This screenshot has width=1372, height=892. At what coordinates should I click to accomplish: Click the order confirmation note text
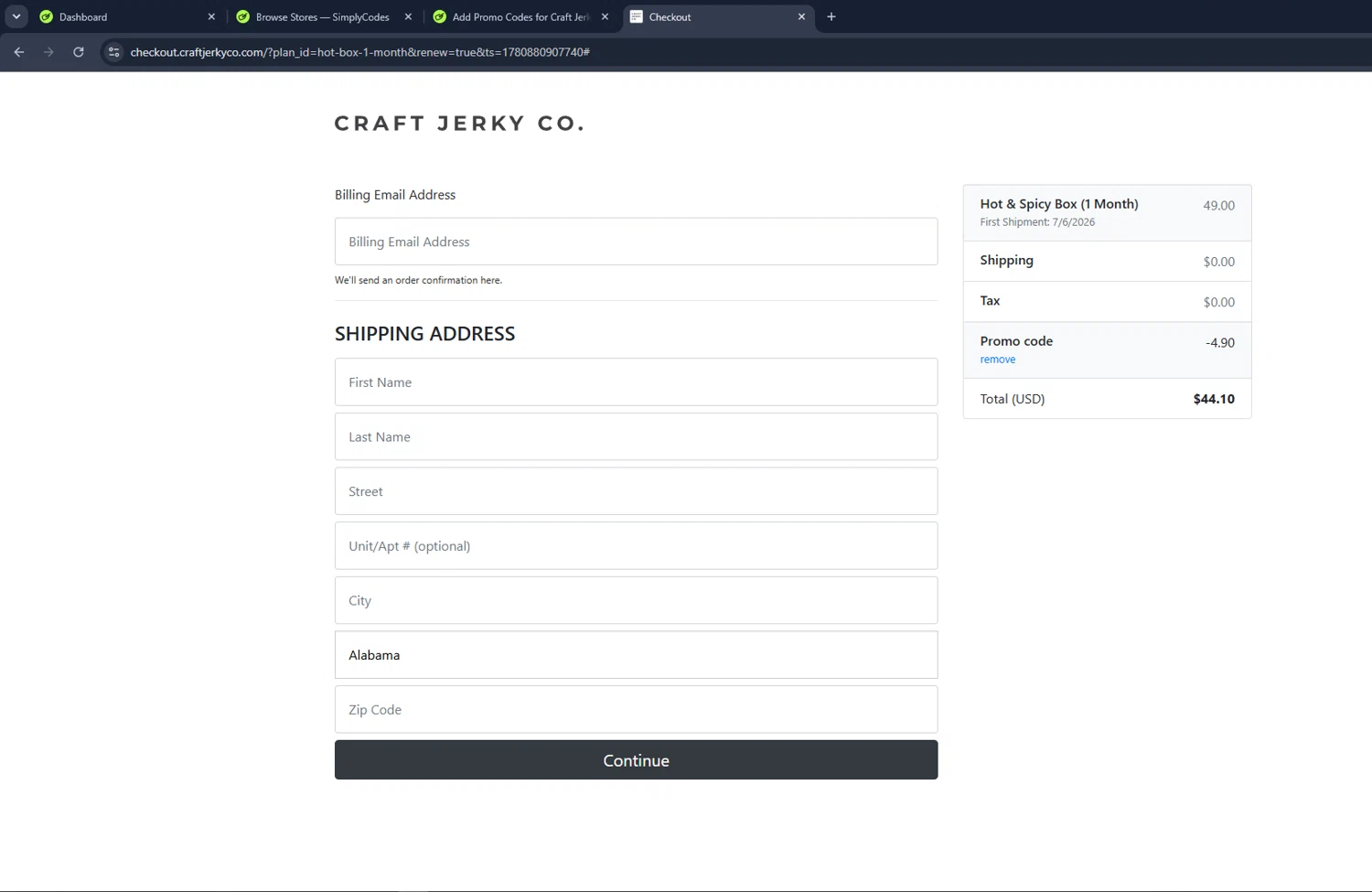418,280
